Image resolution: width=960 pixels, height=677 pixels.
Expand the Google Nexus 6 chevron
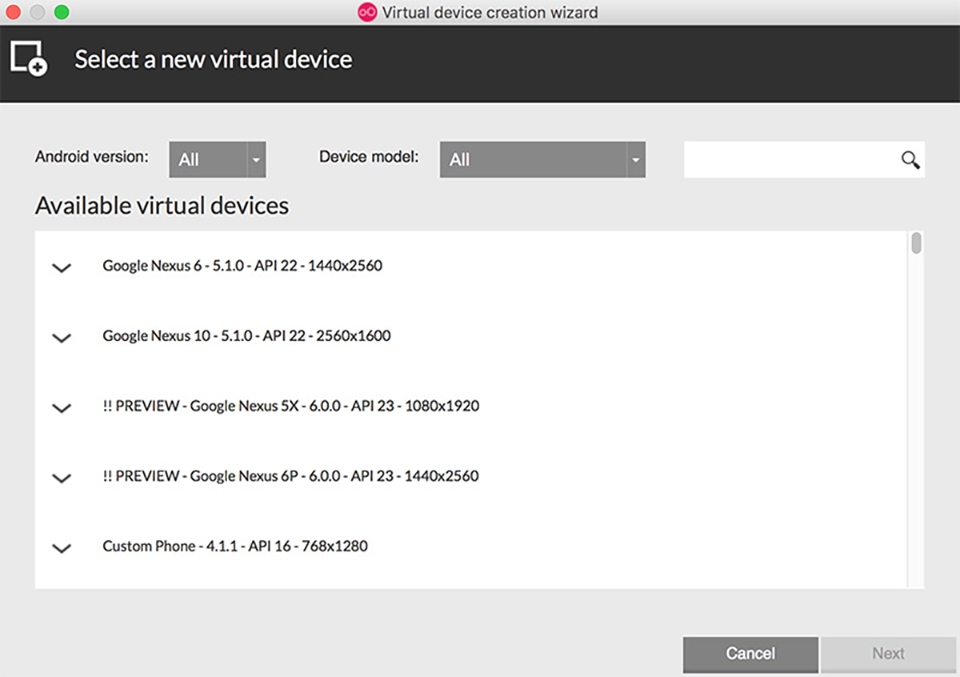[x=62, y=267]
